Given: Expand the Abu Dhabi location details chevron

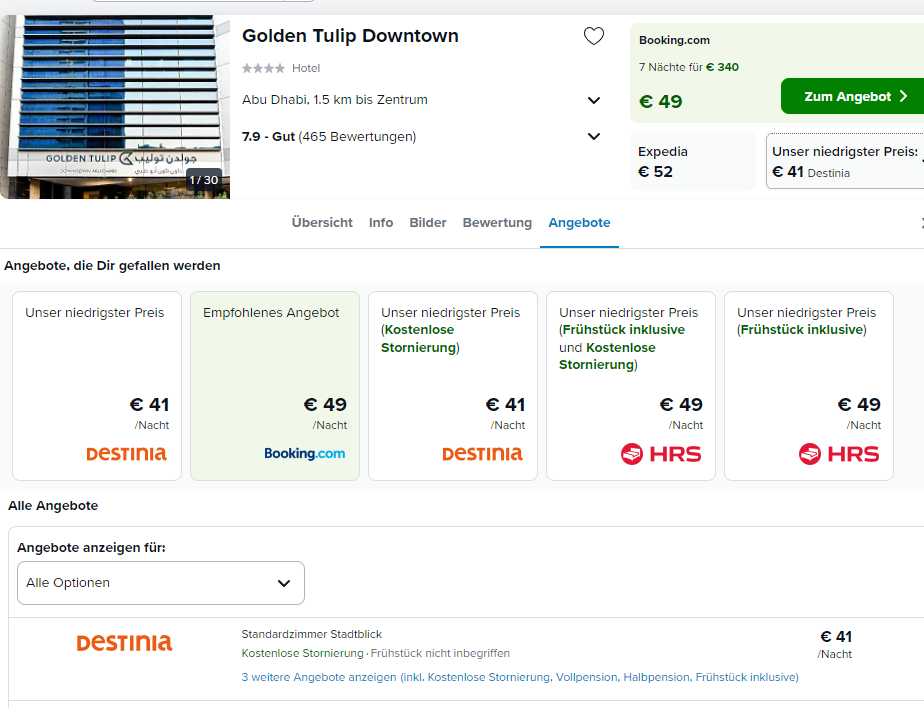Looking at the screenshot, I should point(594,100).
